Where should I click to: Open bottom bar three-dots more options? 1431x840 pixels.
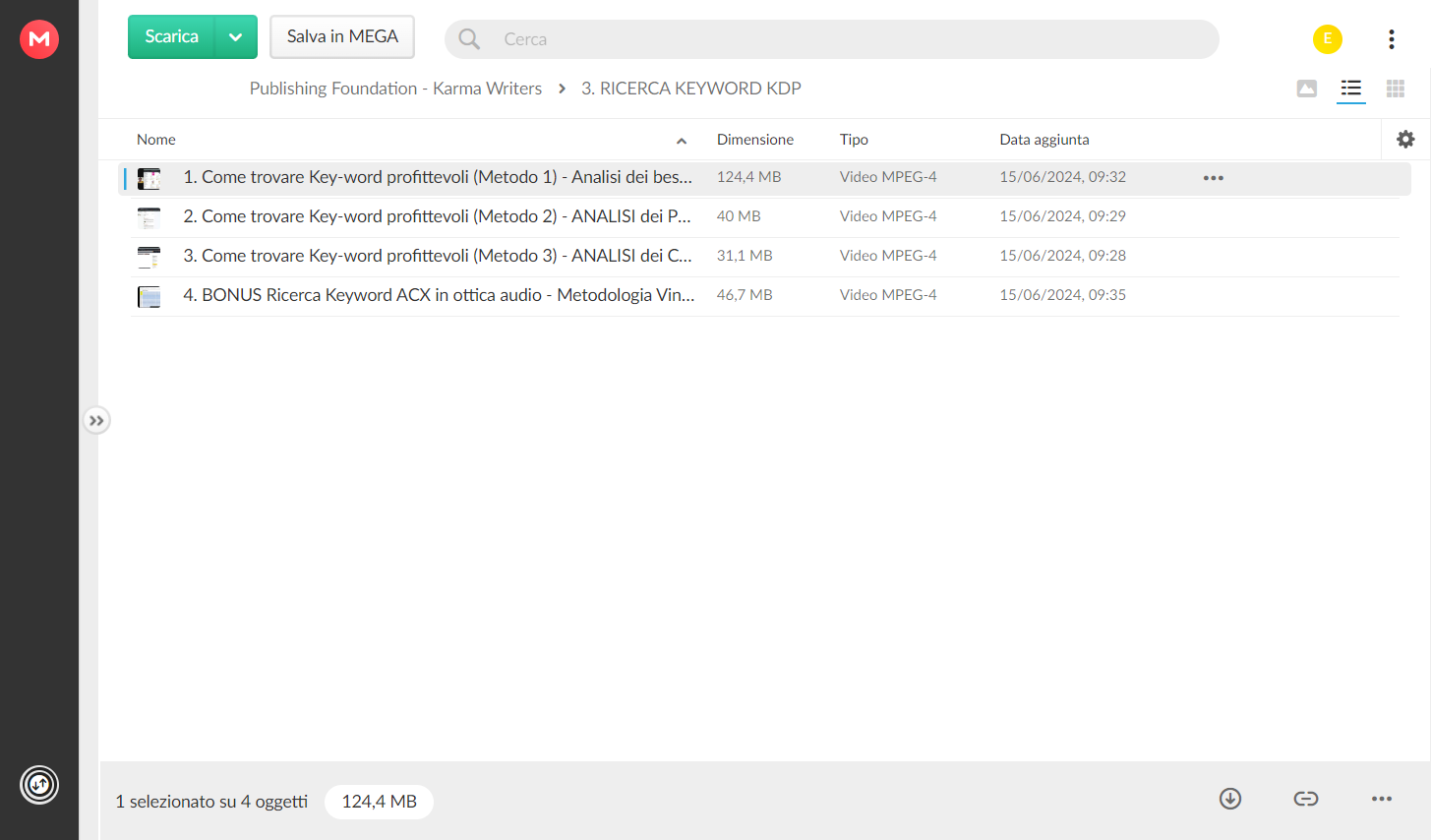[1382, 799]
